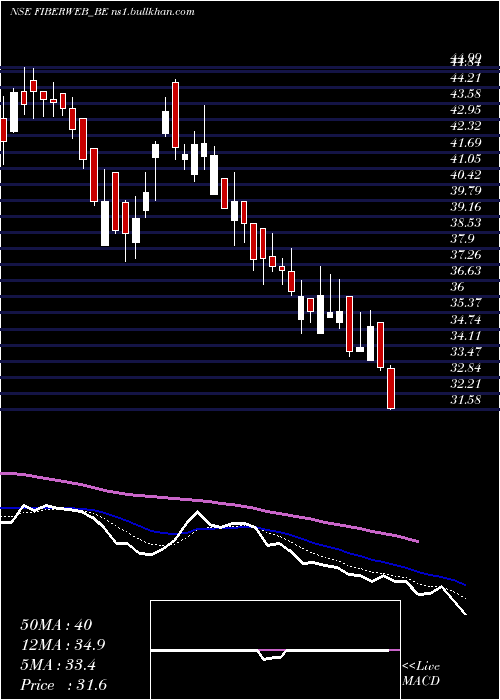This screenshot has width=500, height=700.
Task: Click the 32.21 price axis label
Action: (x=465, y=384)
